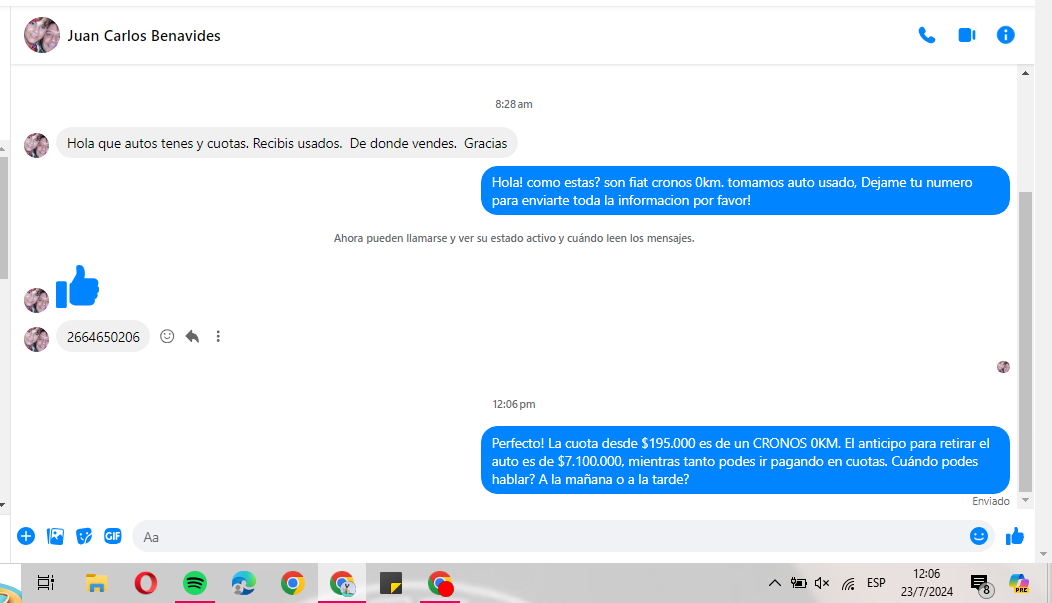Start a video call in the chat
The image size is (1052, 603).
966,35
